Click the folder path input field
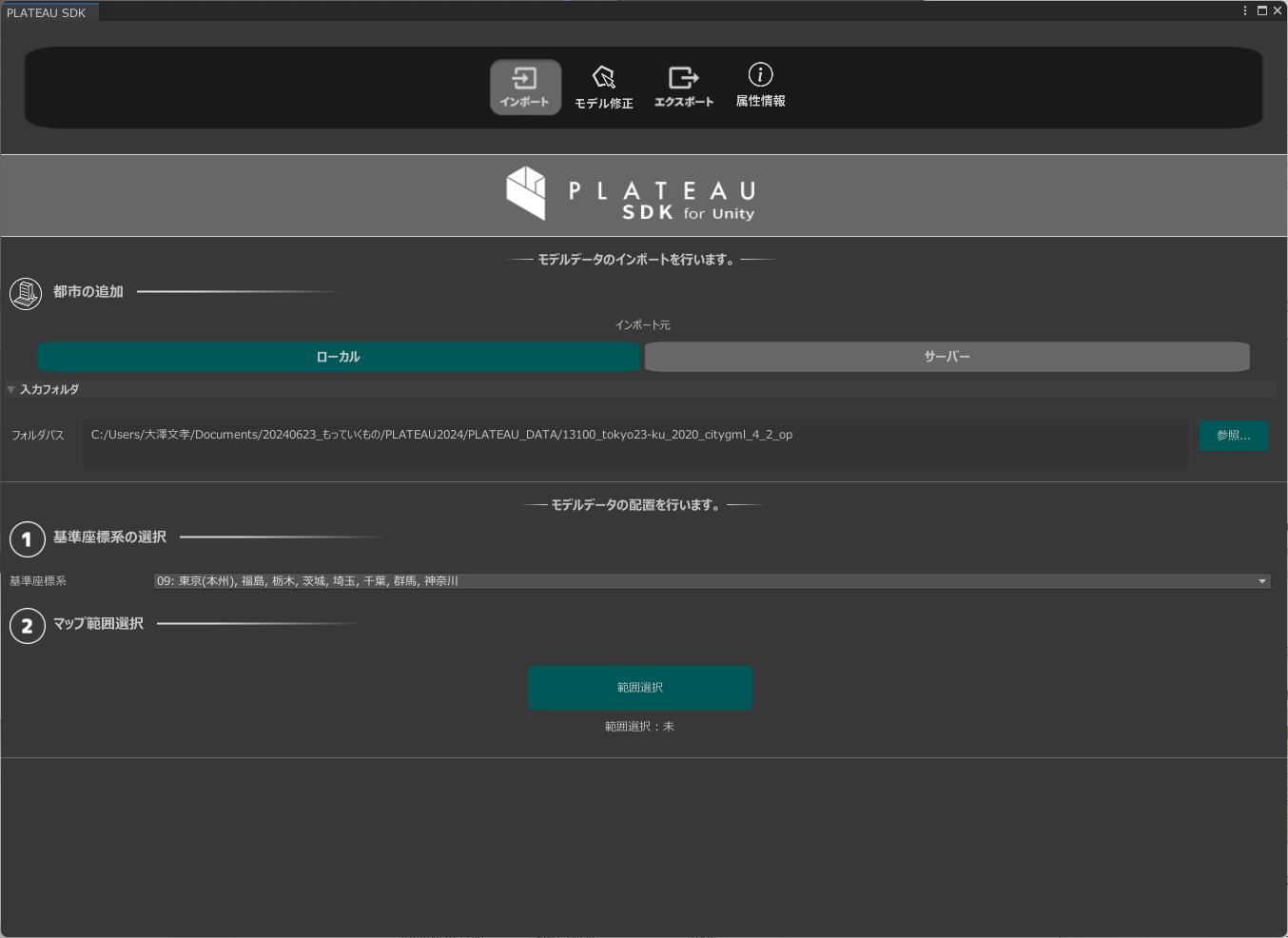 coord(634,443)
